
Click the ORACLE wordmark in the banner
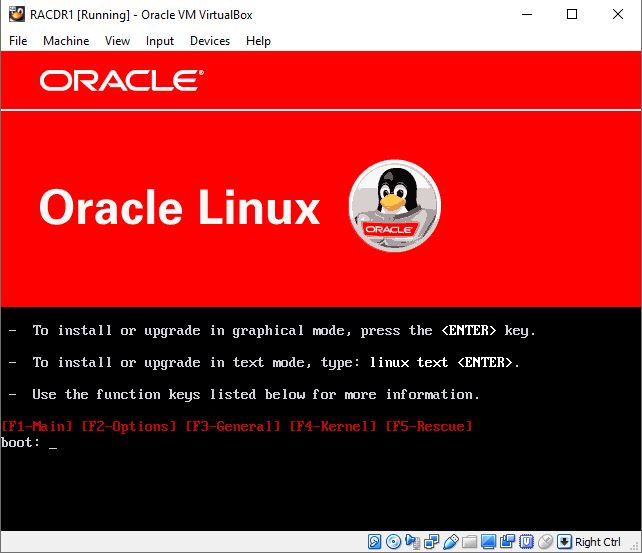click(122, 80)
